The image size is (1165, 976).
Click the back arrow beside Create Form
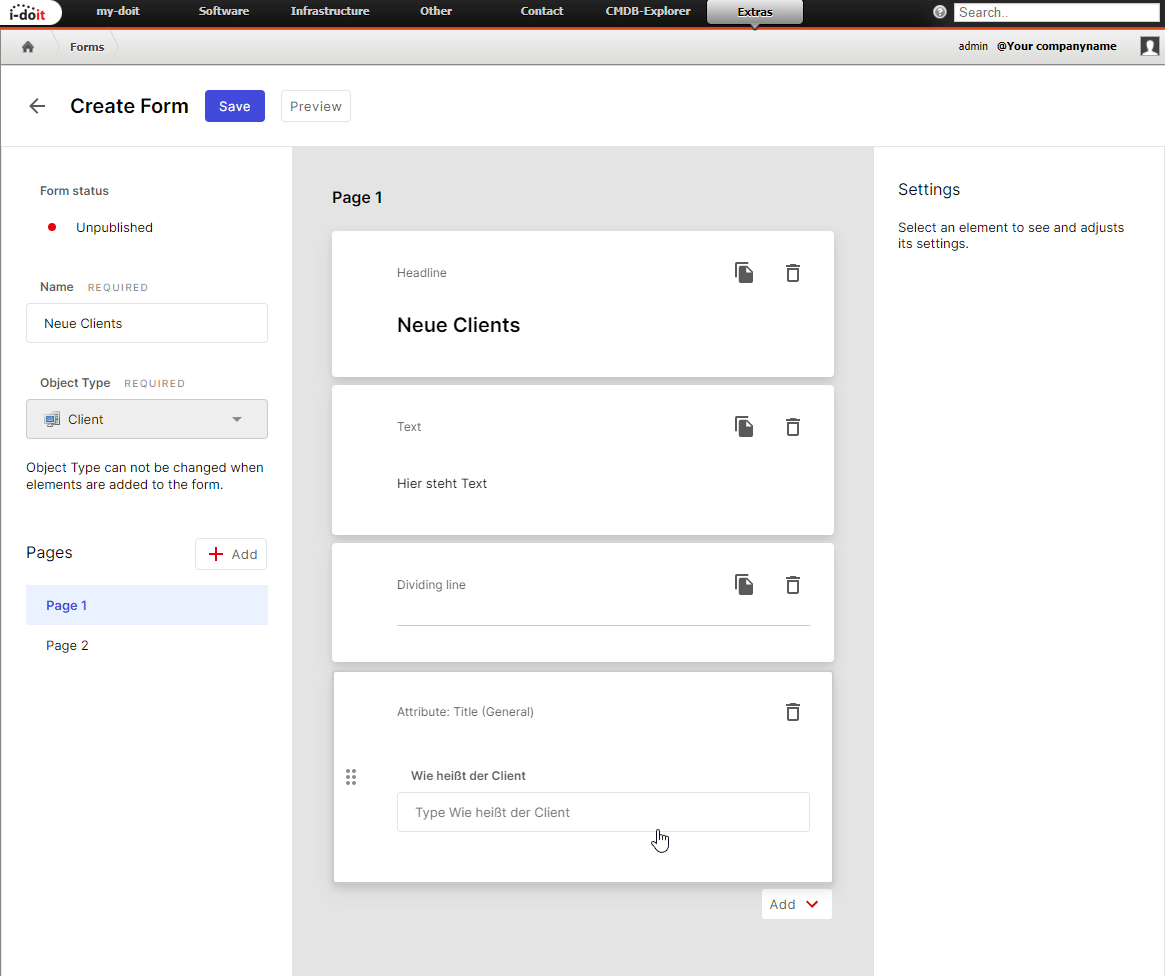click(37, 106)
